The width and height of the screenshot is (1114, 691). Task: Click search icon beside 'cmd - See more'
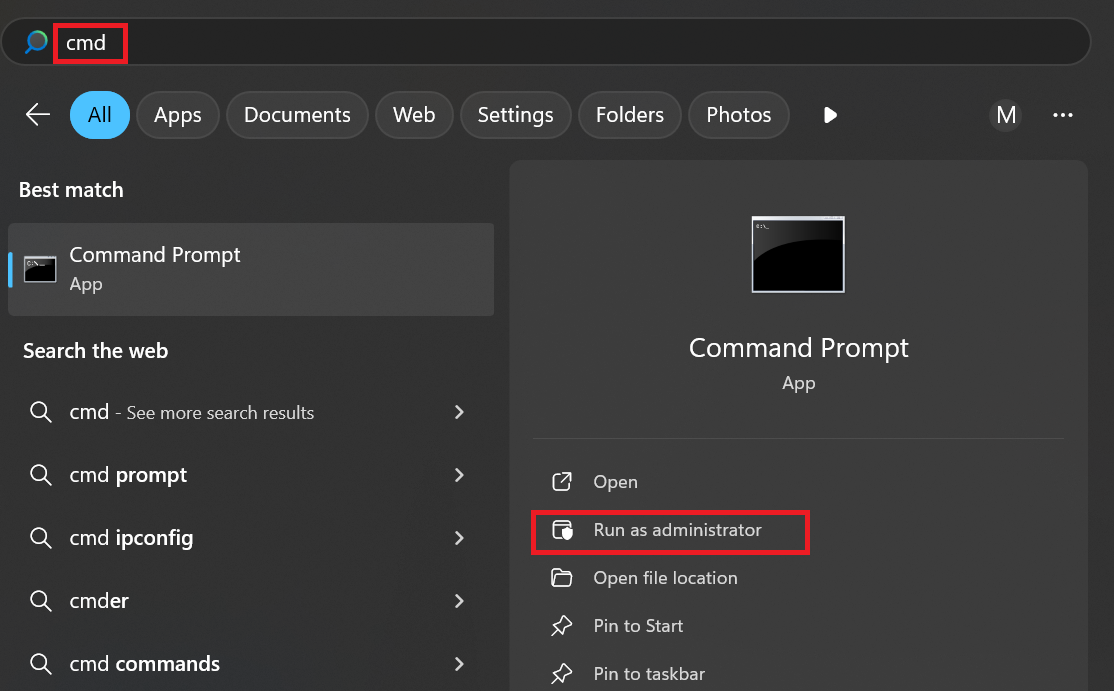40,413
